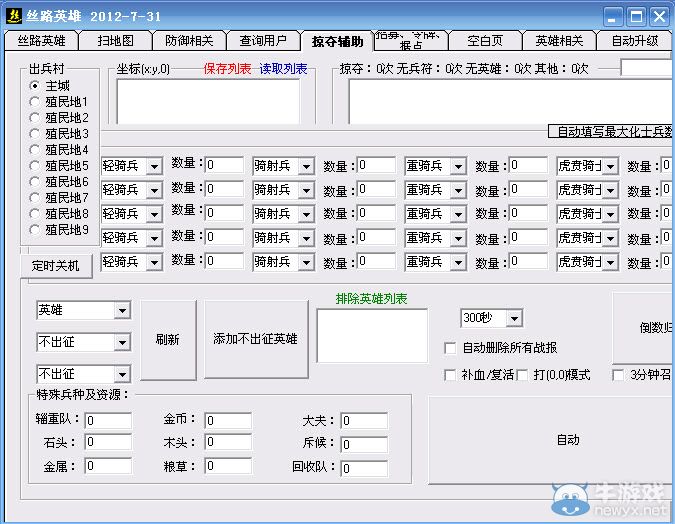Pick 殖民地7 from the village list

[x=34, y=198]
